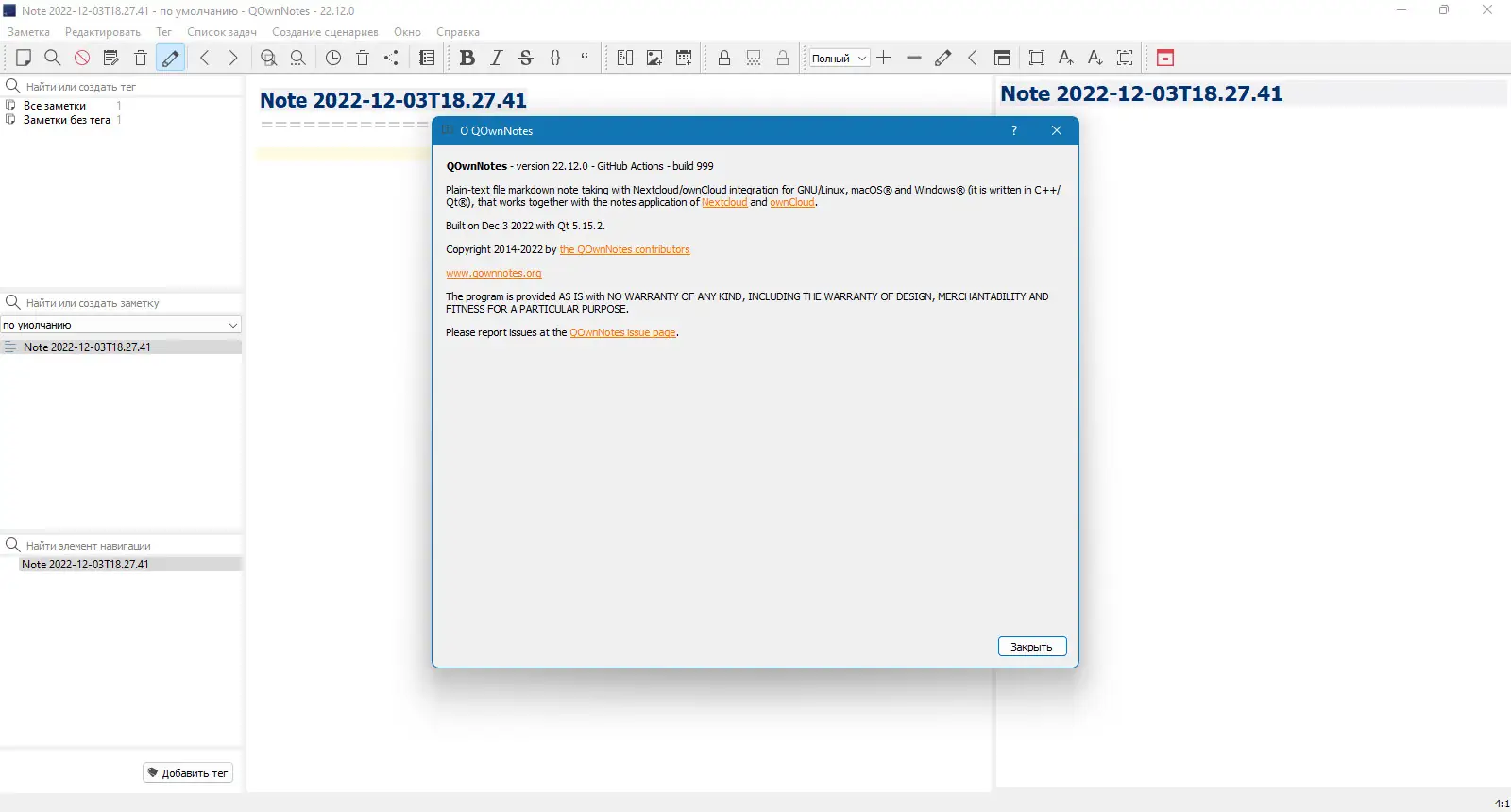Screen dimensions: 1511x812
Task: Open the Заметка menu
Action: click(29, 32)
